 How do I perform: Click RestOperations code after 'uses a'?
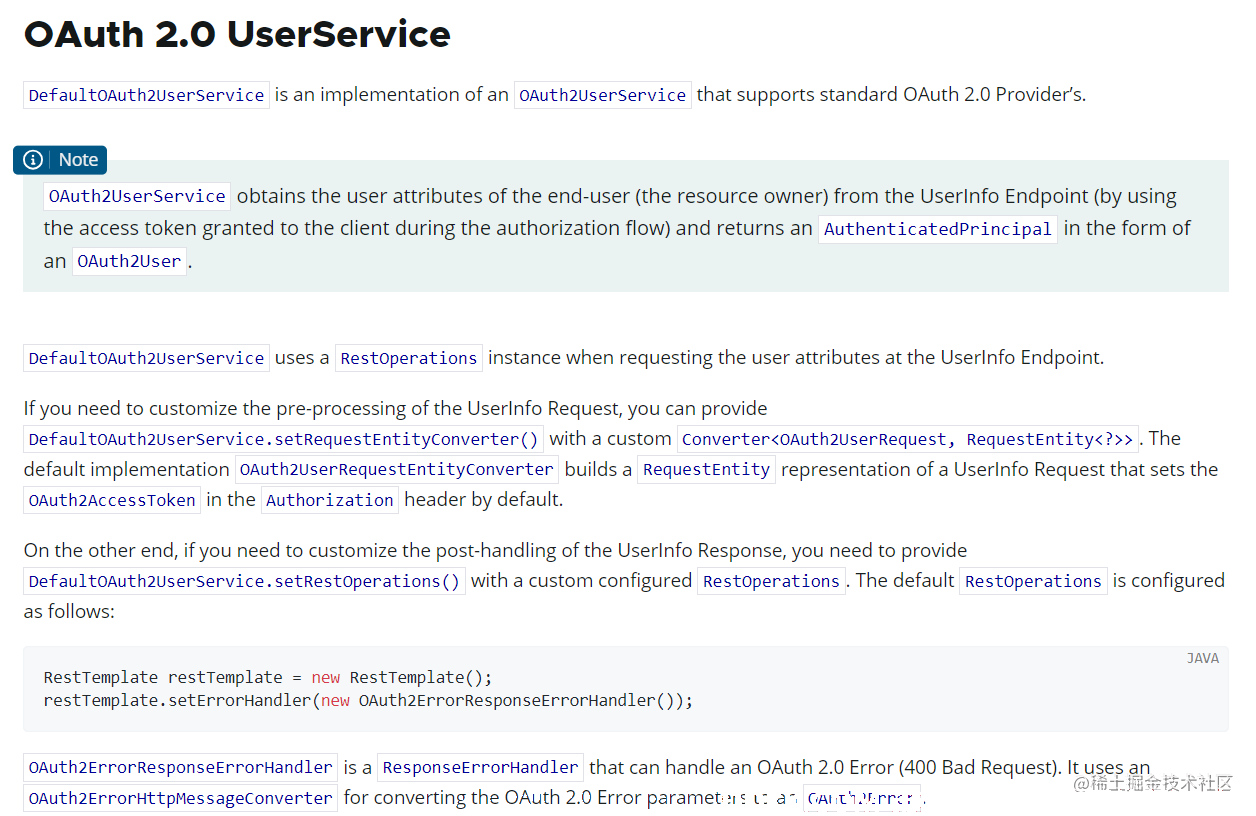coord(408,358)
